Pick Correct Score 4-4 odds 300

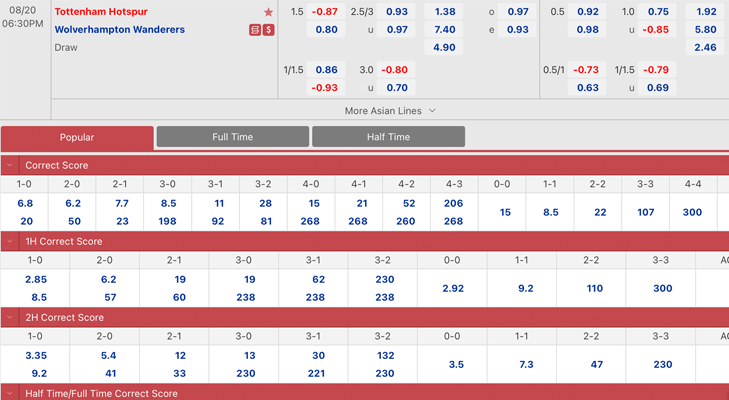tap(692, 212)
